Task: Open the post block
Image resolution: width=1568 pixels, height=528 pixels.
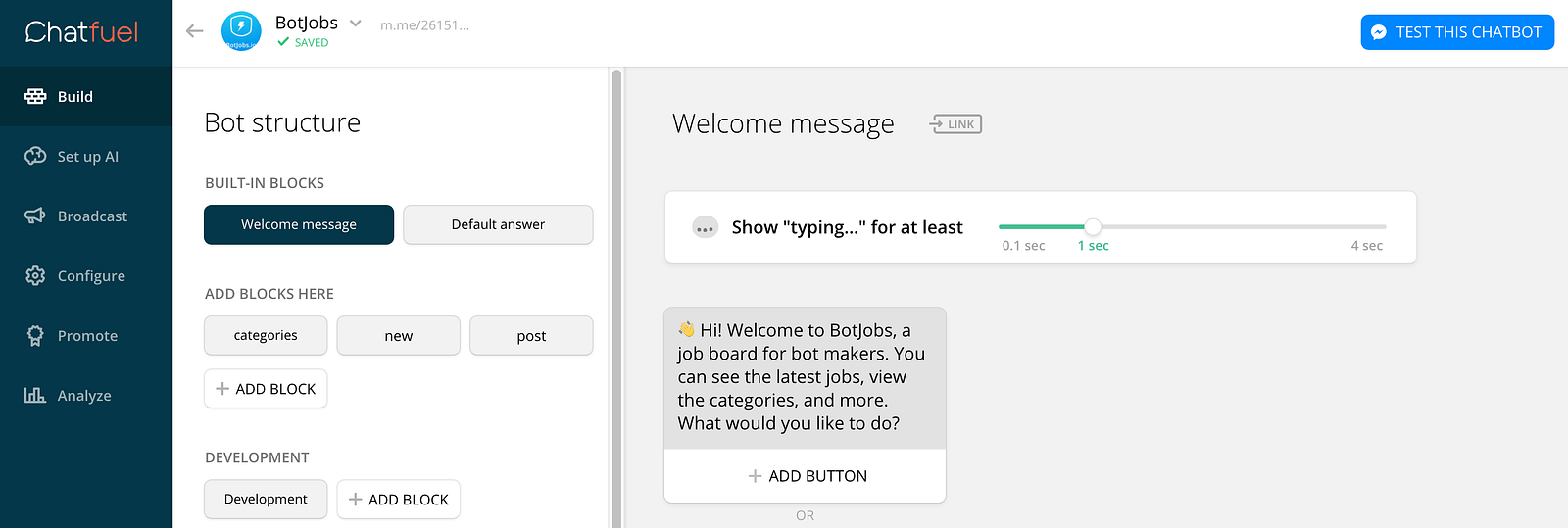Action: [531, 335]
